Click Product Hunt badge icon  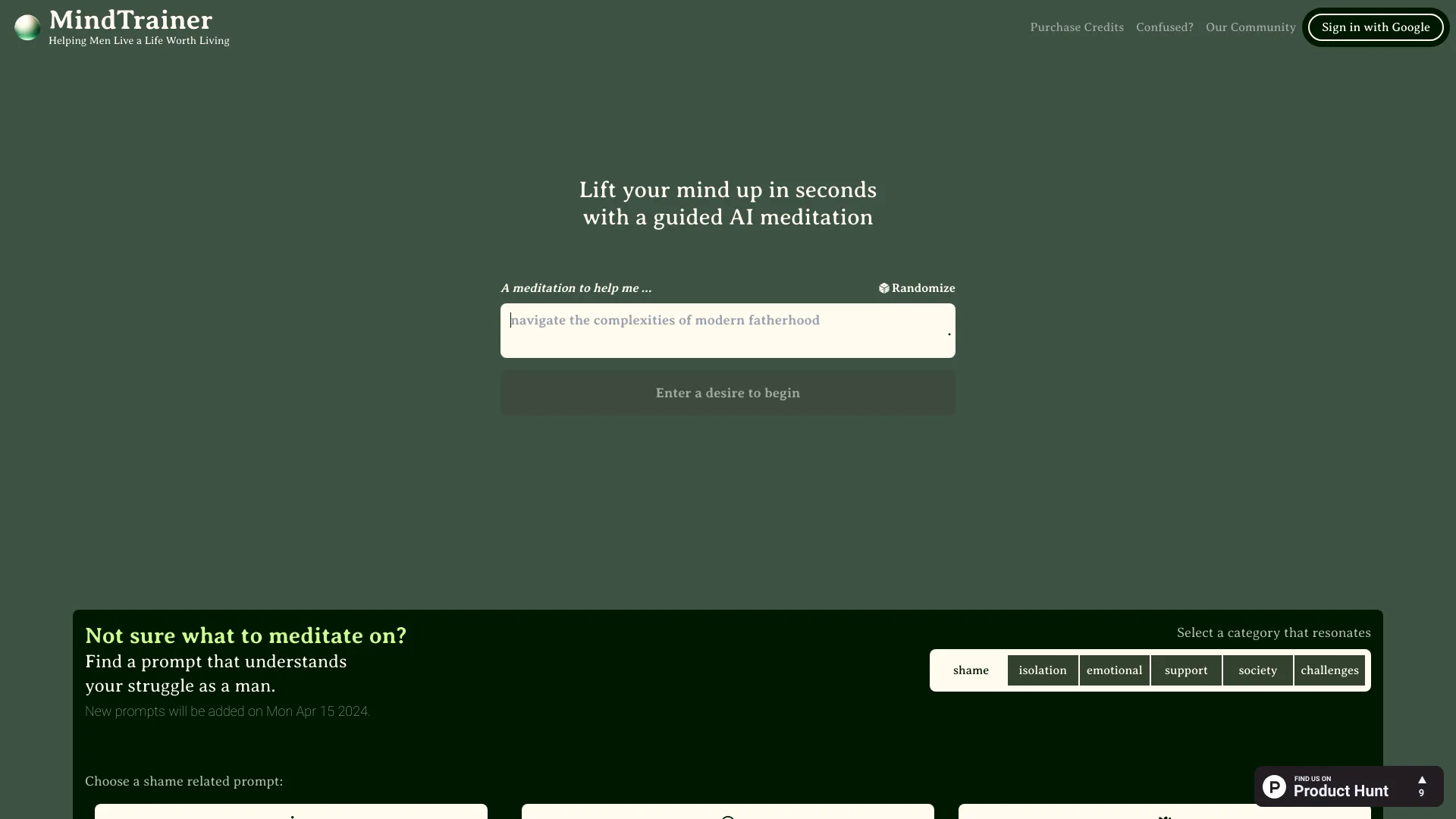[x=1273, y=786]
